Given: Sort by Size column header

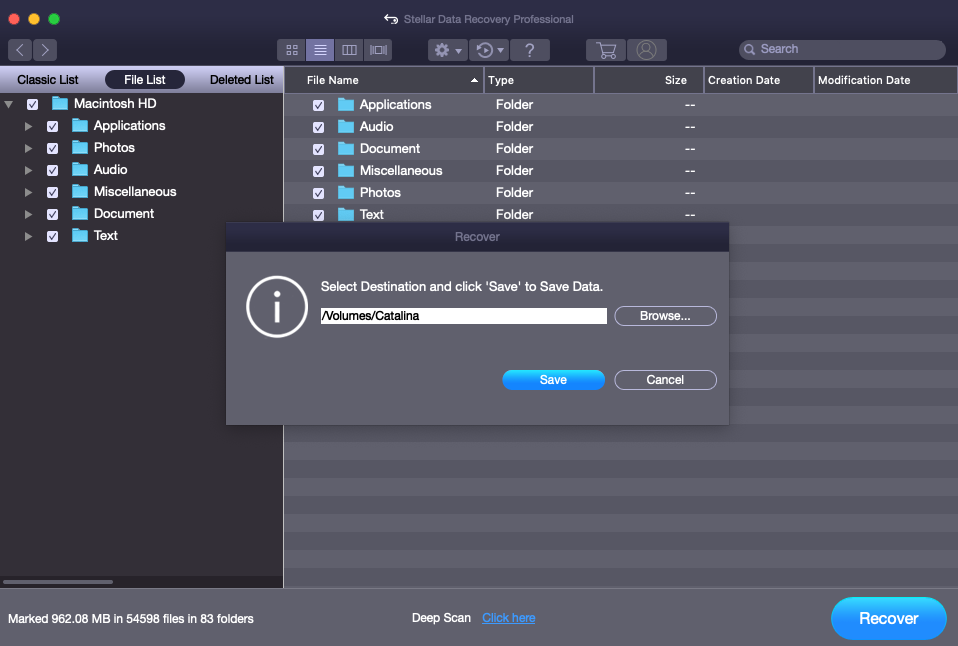Looking at the screenshot, I should click(x=649, y=80).
